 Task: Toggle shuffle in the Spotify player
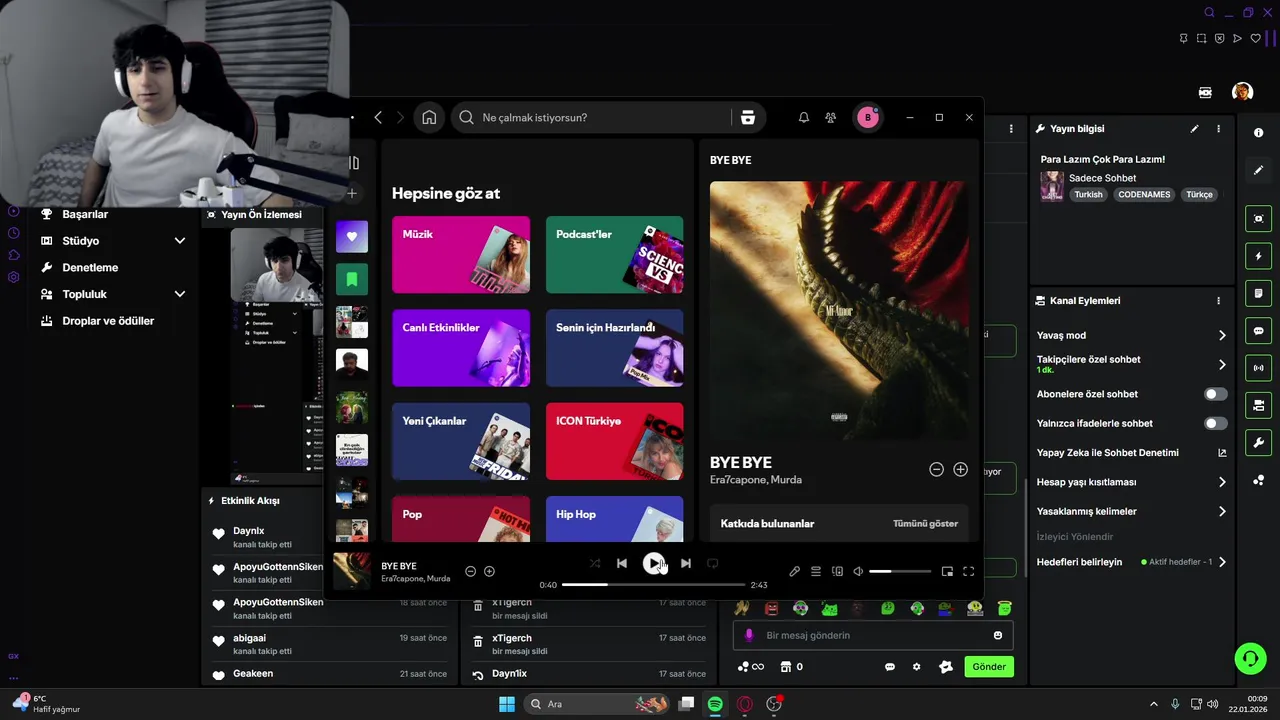pyautogui.click(x=595, y=563)
